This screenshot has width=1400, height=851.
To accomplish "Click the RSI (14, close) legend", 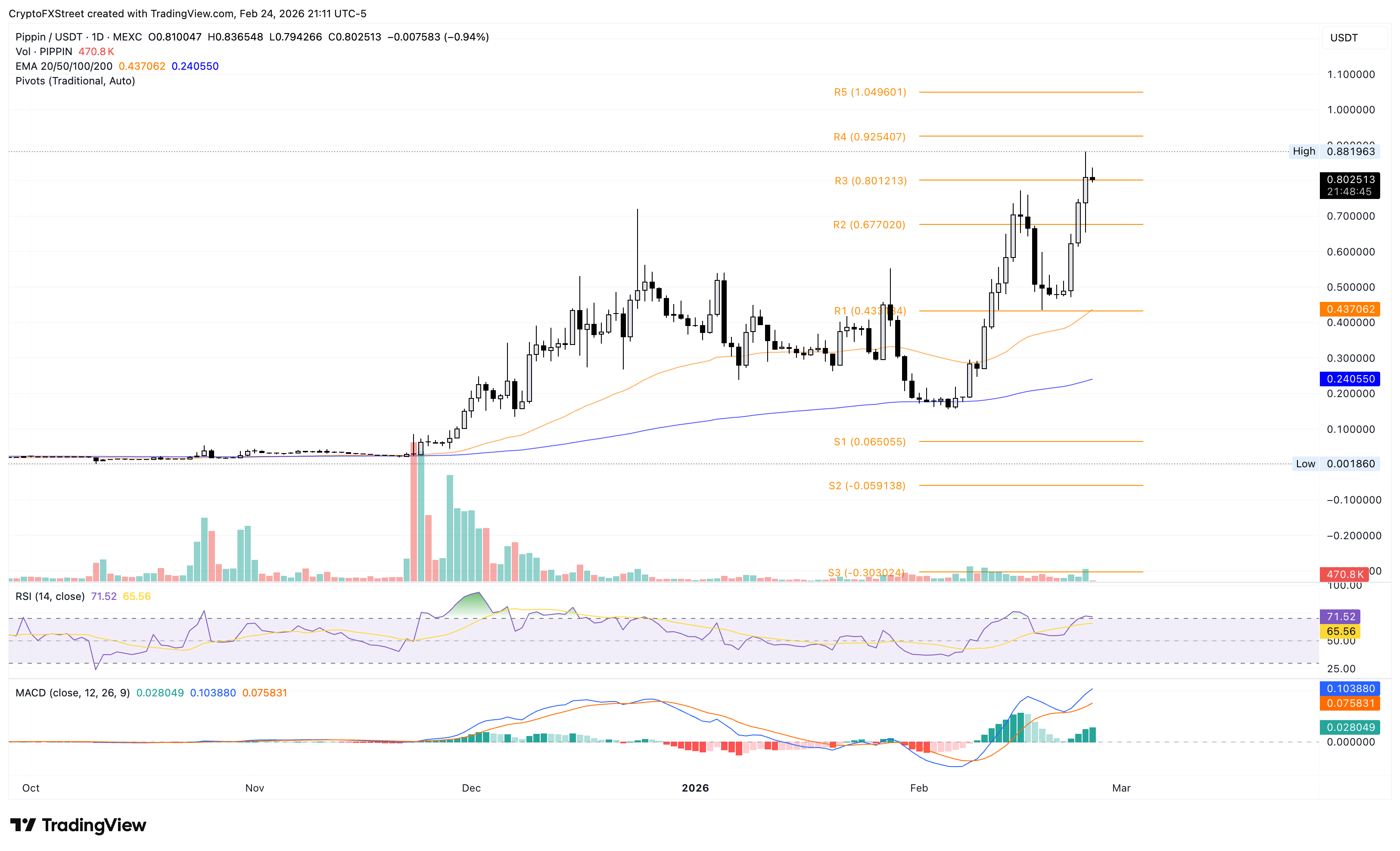I will coord(50,596).
